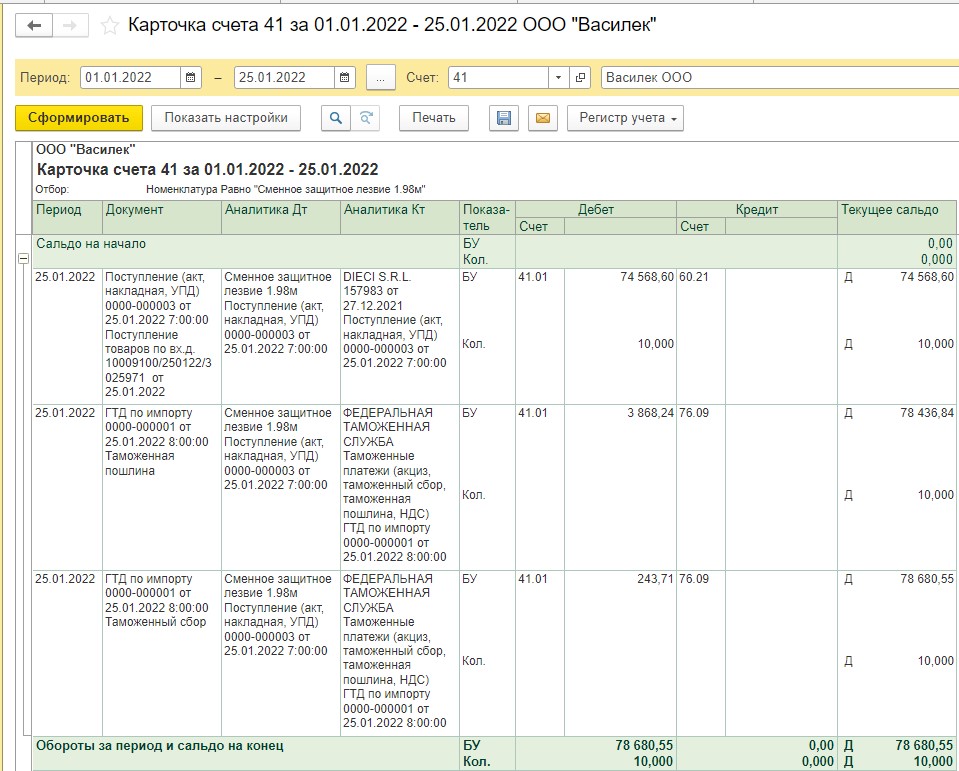The width and height of the screenshot is (959, 771).
Task: Open calendar for the period start date
Action: pos(192,78)
